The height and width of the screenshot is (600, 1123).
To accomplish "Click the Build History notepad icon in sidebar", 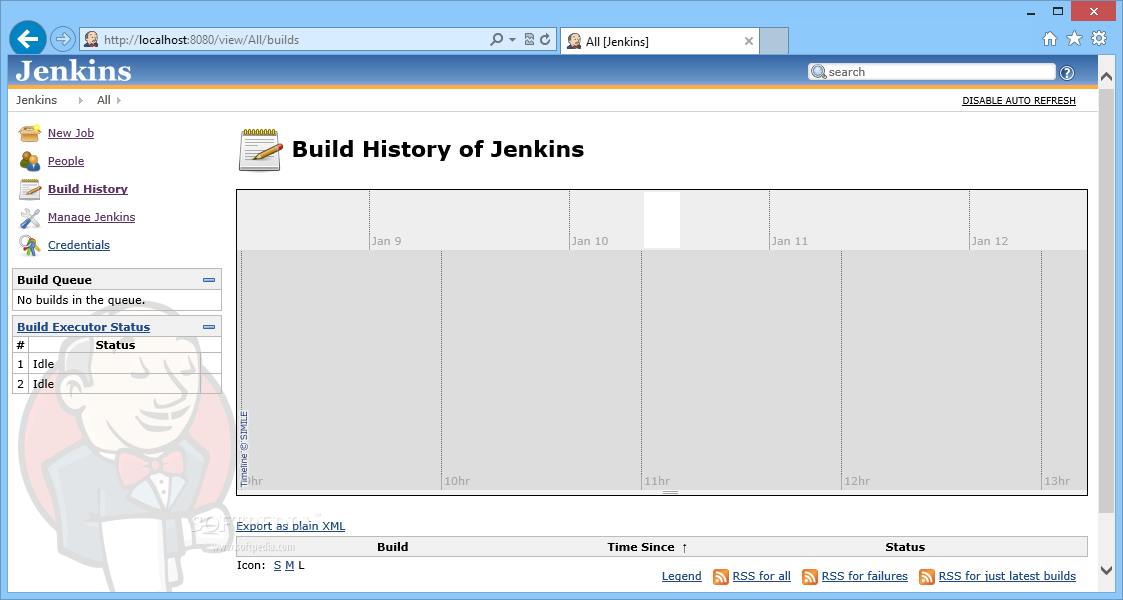I will point(29,189).
